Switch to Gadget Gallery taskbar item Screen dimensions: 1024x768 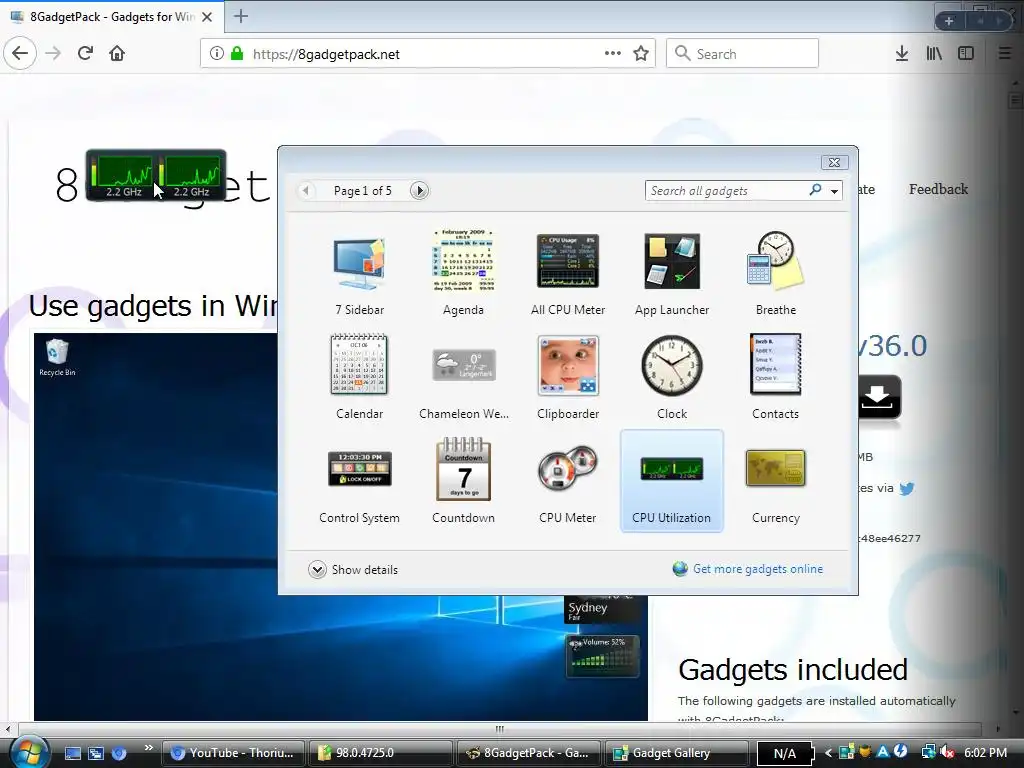click(676, 753)
